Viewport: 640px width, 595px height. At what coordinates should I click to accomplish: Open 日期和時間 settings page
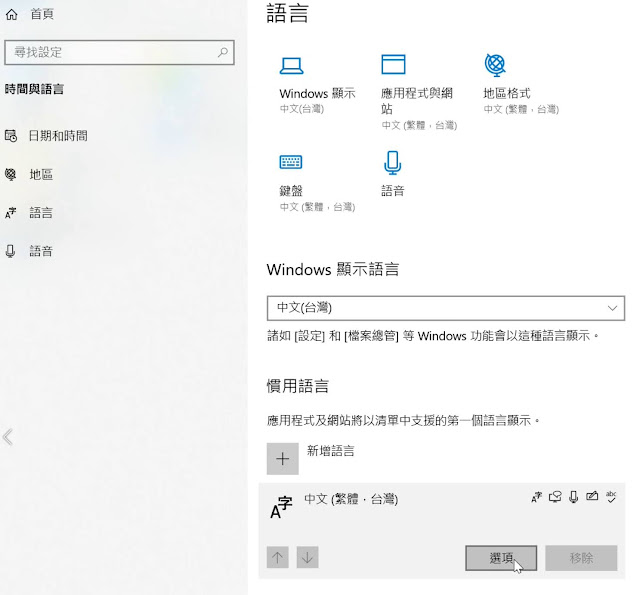point(58,135)
